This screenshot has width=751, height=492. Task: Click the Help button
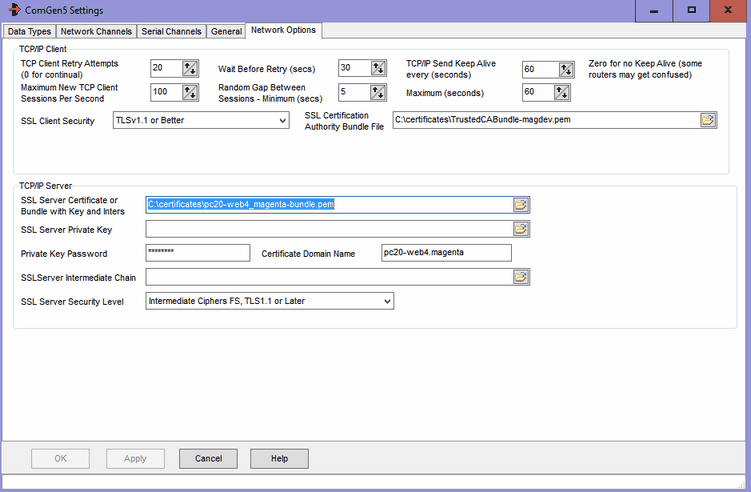[279, 458]
